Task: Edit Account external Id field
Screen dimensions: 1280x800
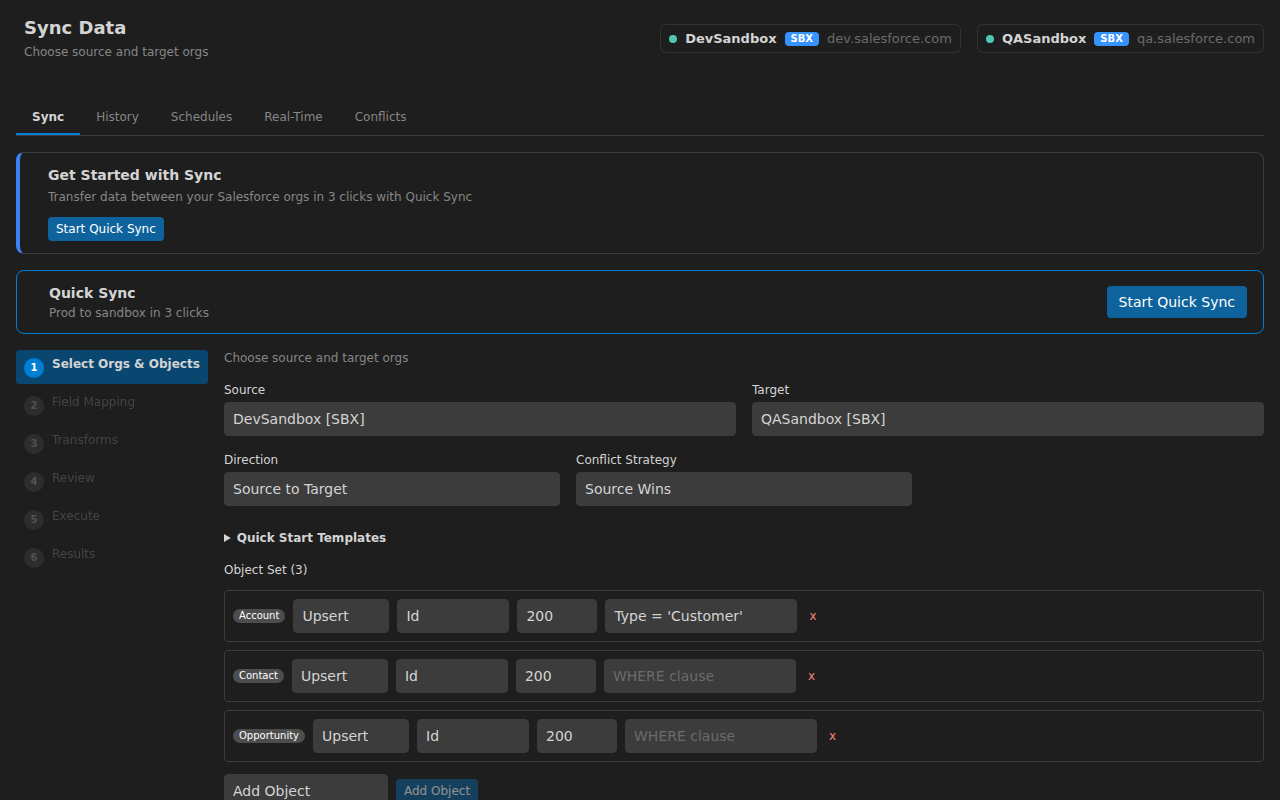Action: coord(453,616)
